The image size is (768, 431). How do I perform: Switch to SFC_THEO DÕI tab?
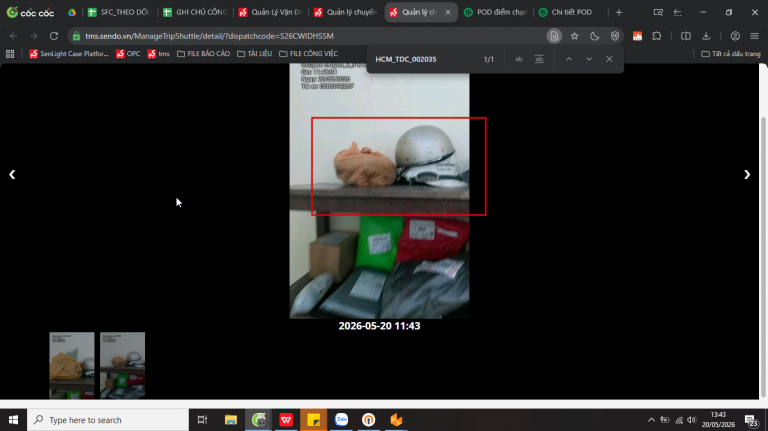tap(120, 12)
